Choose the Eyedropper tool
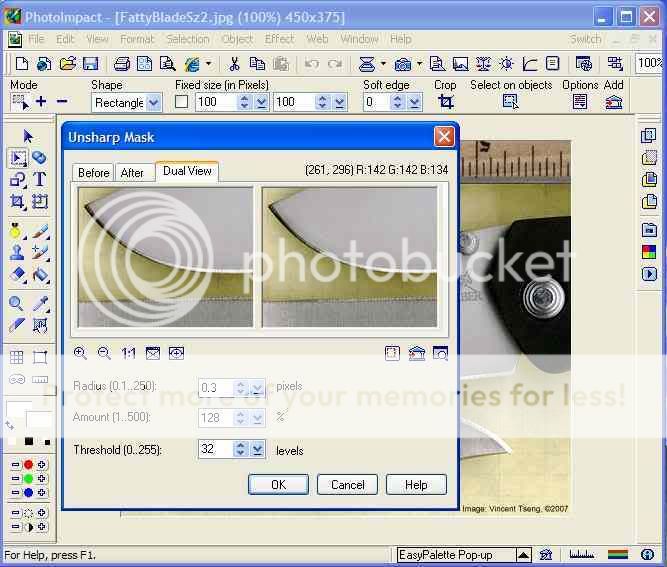 pyautogui.click(x=39, y=303)
